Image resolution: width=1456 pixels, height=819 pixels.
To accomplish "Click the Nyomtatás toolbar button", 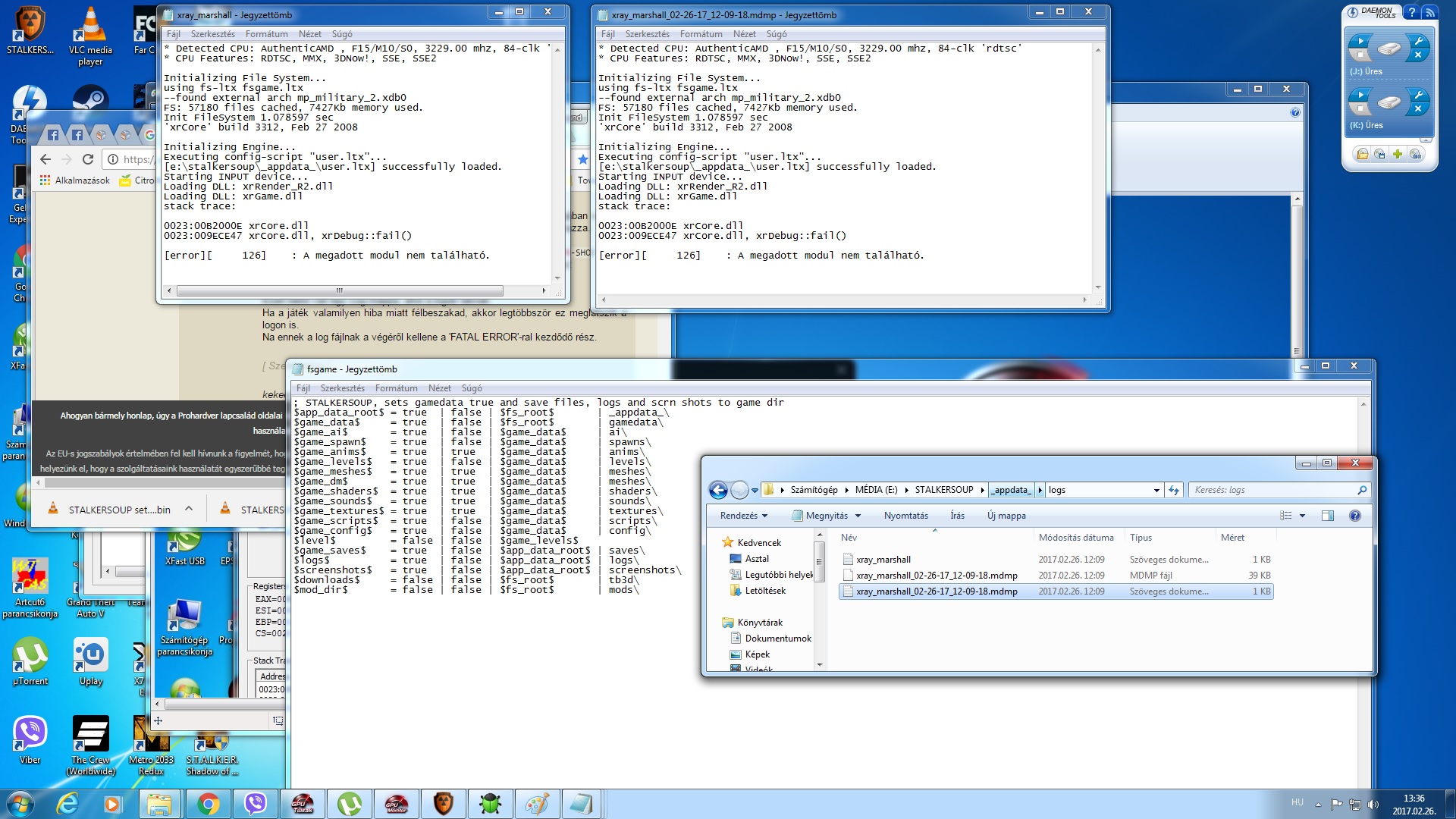I will (905, 516).
